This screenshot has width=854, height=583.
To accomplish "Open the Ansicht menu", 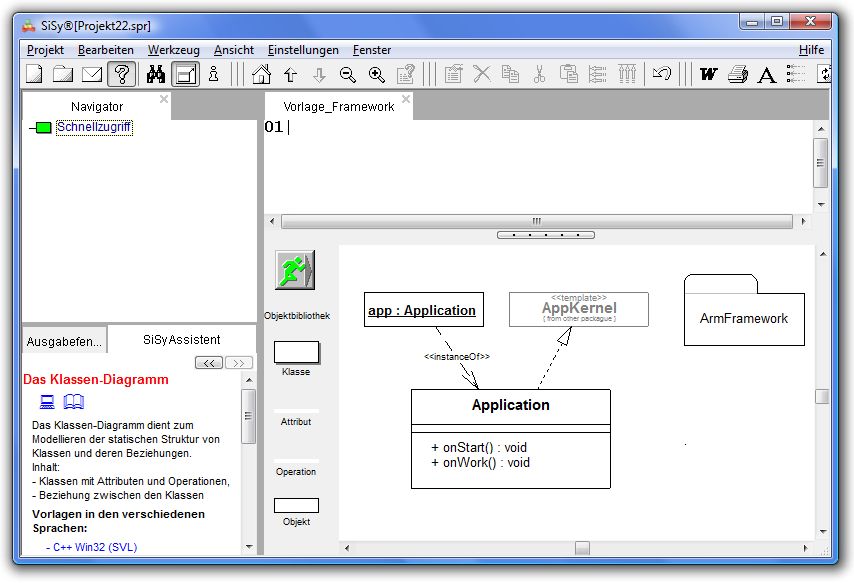I will [x=234, y=50].
